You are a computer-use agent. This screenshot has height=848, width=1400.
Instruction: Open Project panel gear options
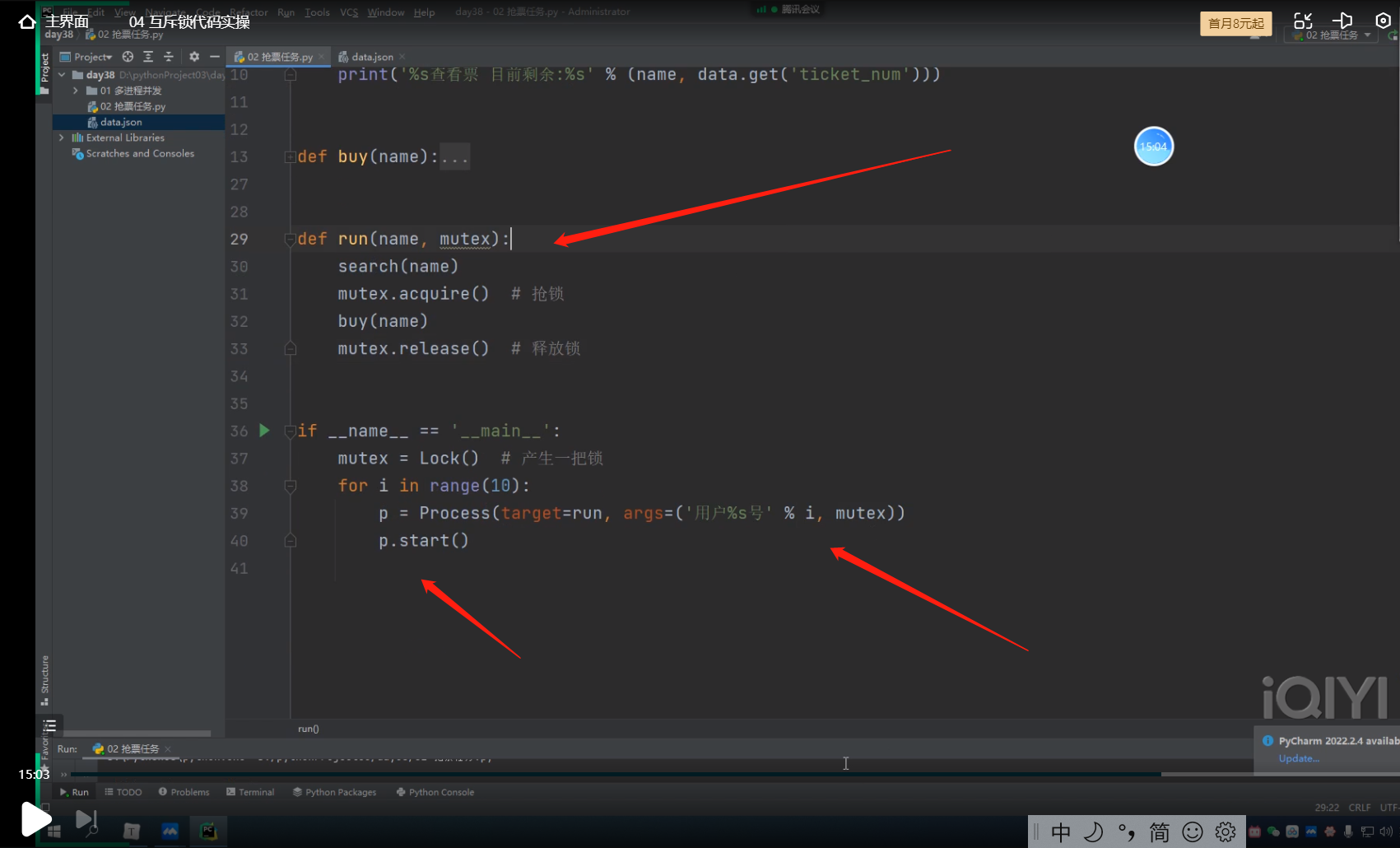tap(194, 57)
